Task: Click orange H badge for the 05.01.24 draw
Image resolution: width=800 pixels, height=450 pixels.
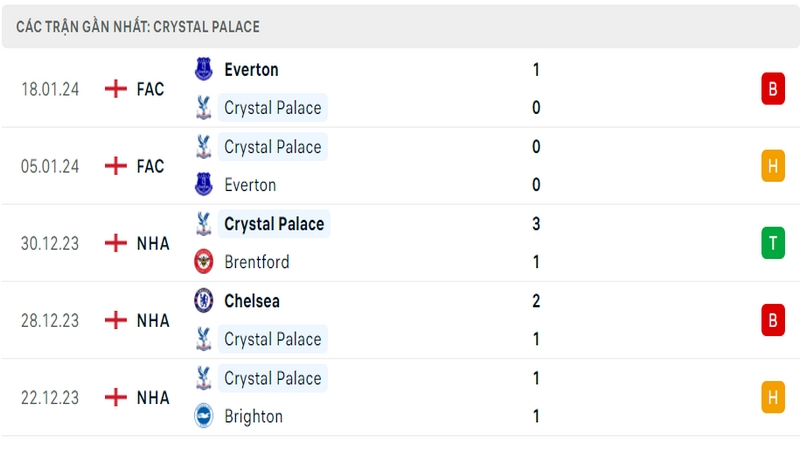Action: pos(773,166)
